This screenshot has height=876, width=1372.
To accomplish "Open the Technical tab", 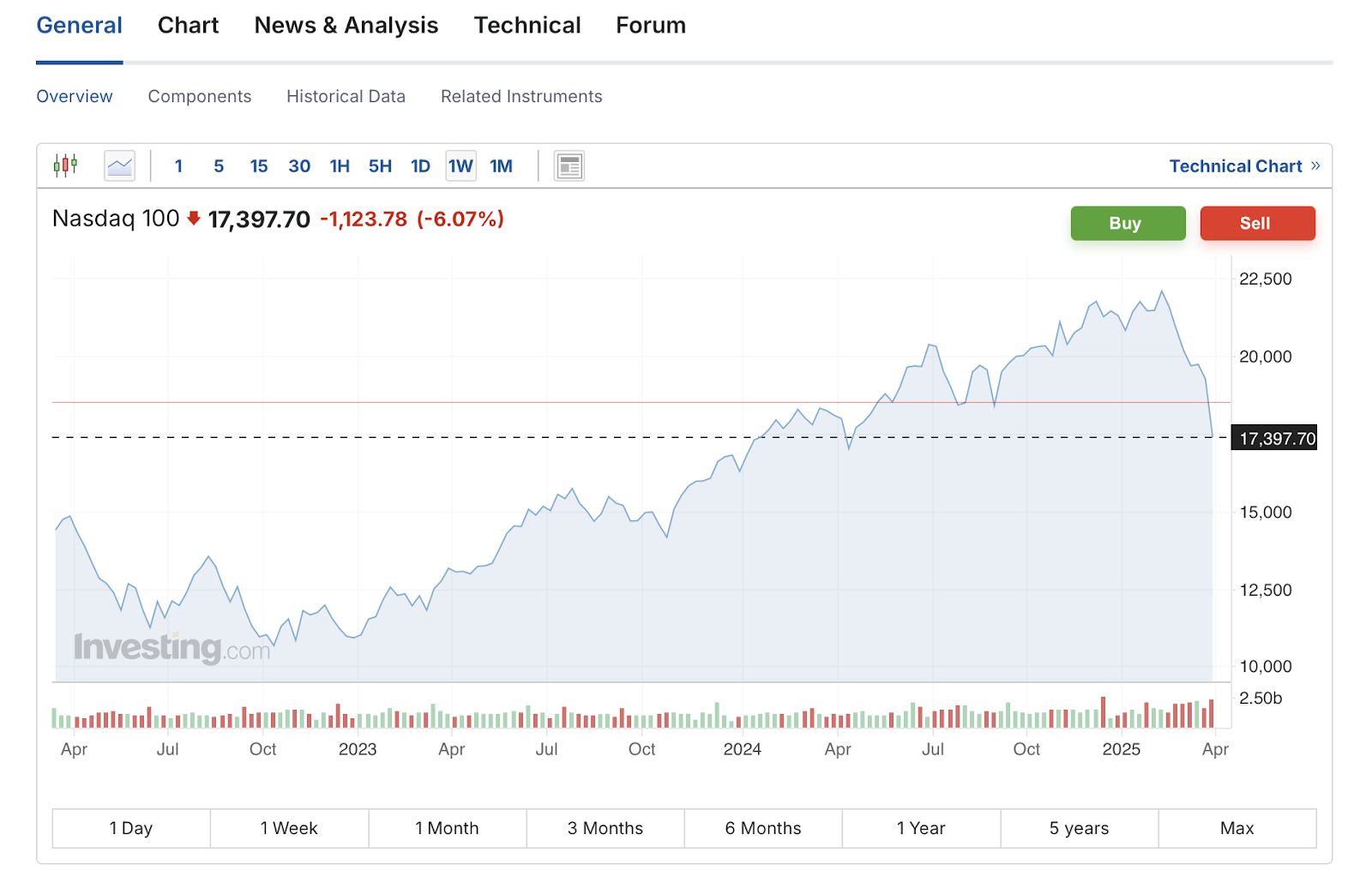I will pos(527,26).
